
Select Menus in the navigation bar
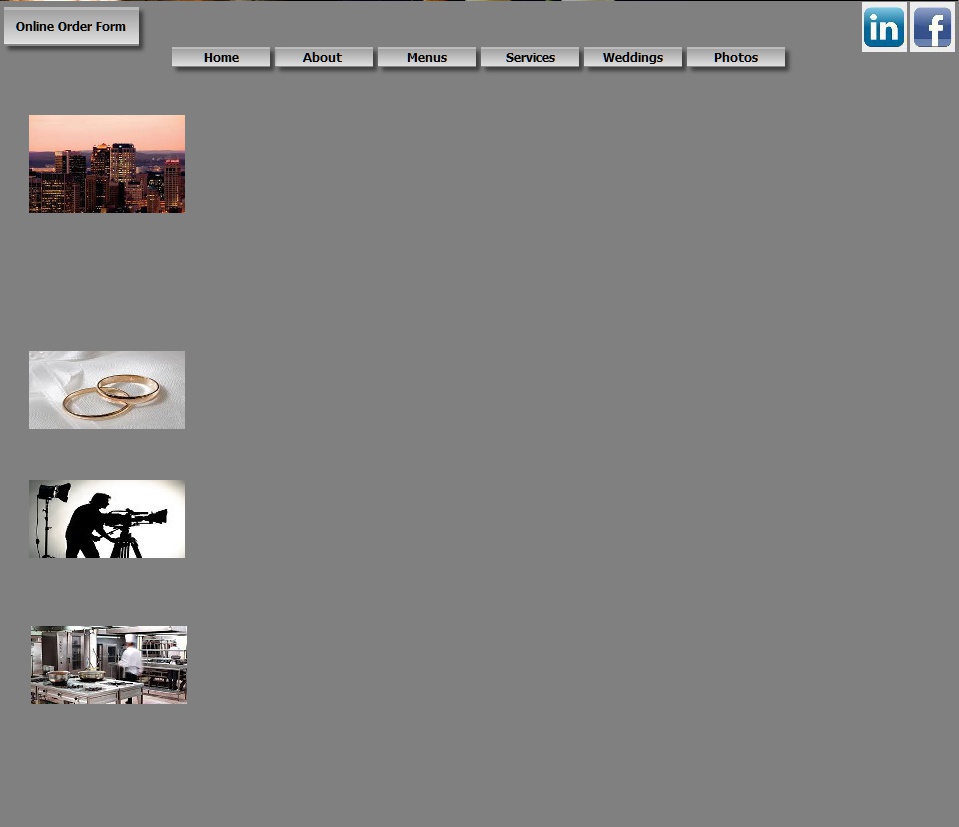(427, 58)
